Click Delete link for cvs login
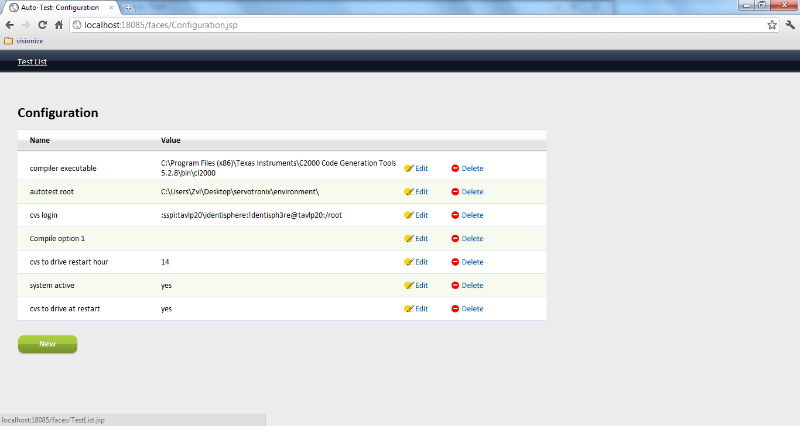 472,215
